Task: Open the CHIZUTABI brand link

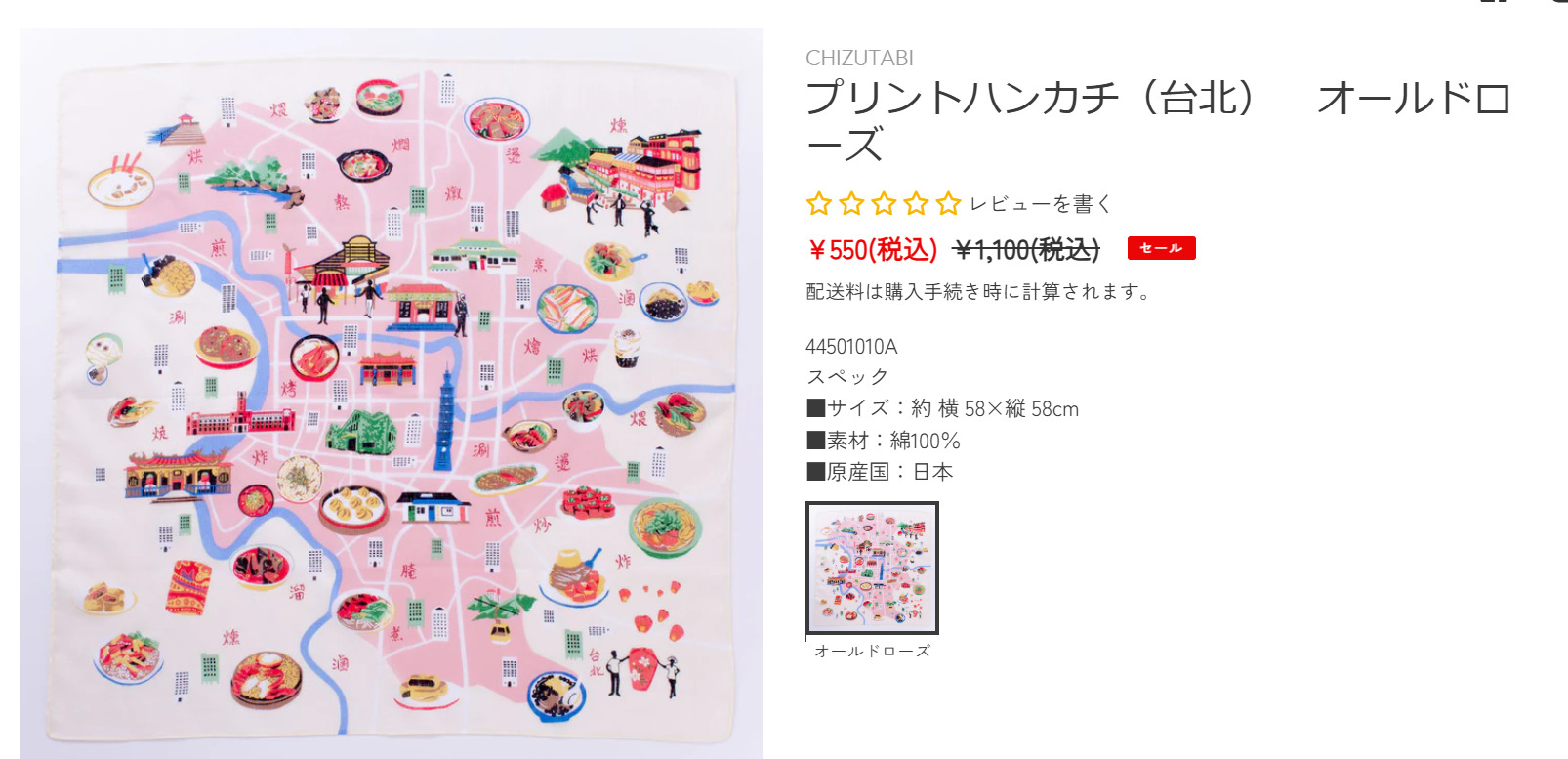Action: coord(859,58)
